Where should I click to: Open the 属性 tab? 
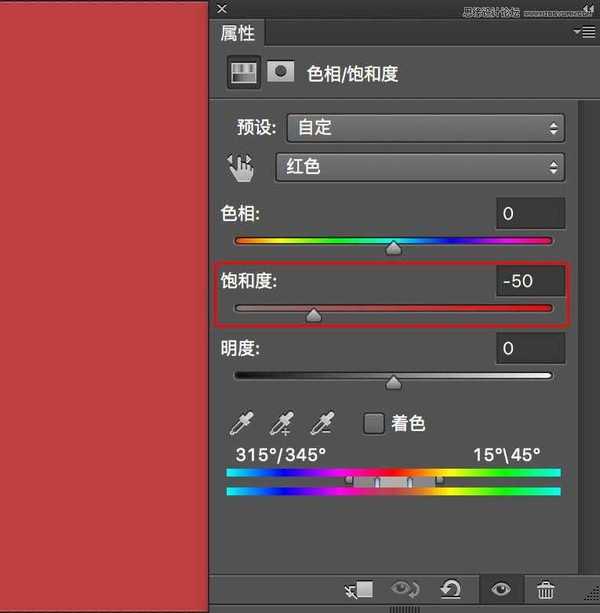pyautogui.click(x=237, y=33)
